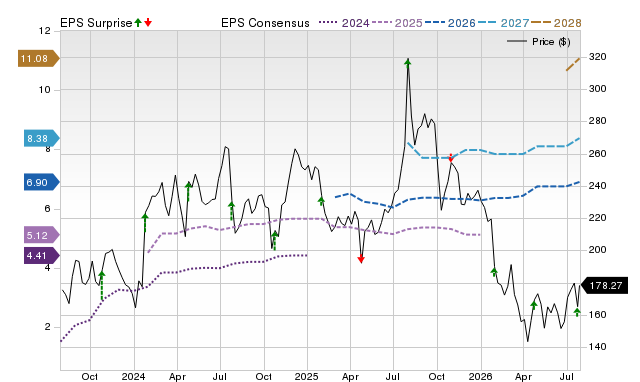Image resolution: width=640 pixels, height=382 pixels.
Task: Click the 12 EPS axis label
Action: [45, 31]
